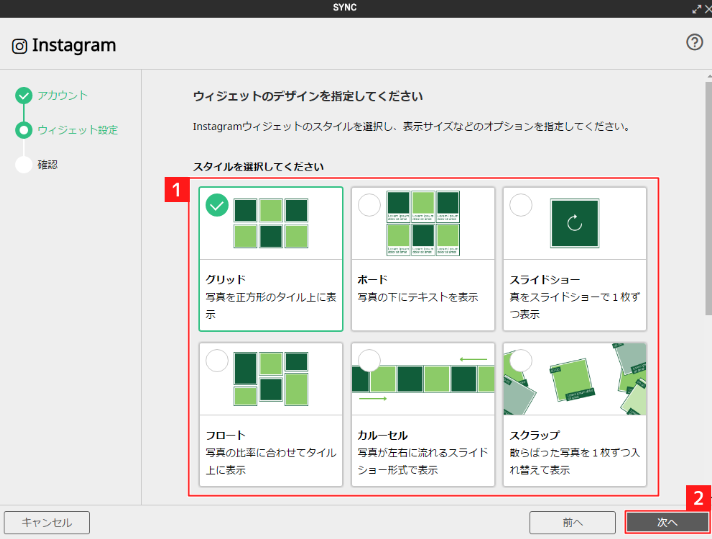
Task: Click the ウィジェット設定 step circle icon
Action: coord(23,130)
